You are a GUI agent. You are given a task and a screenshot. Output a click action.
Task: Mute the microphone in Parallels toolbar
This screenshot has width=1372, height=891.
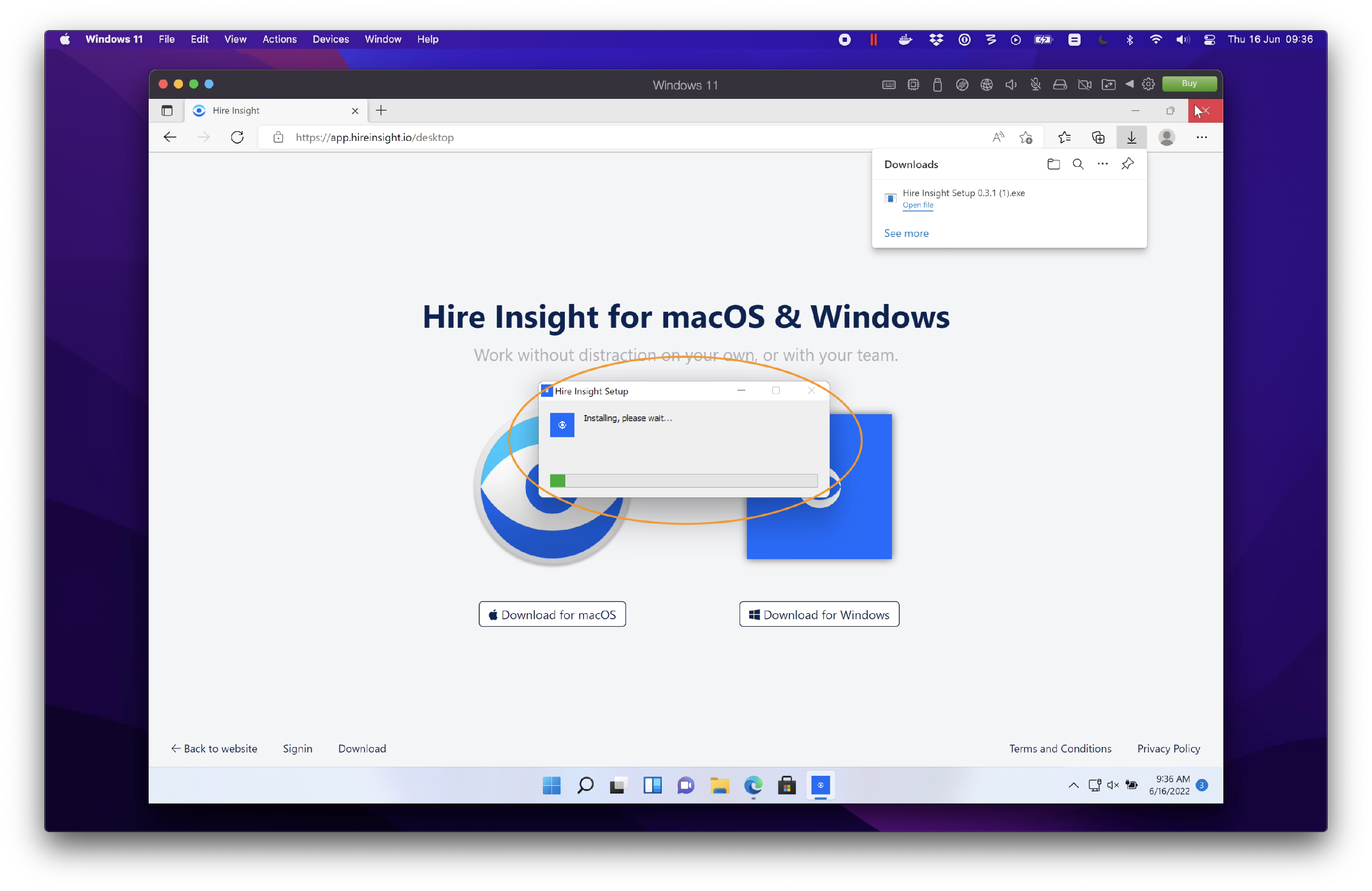coord(1035,84)
